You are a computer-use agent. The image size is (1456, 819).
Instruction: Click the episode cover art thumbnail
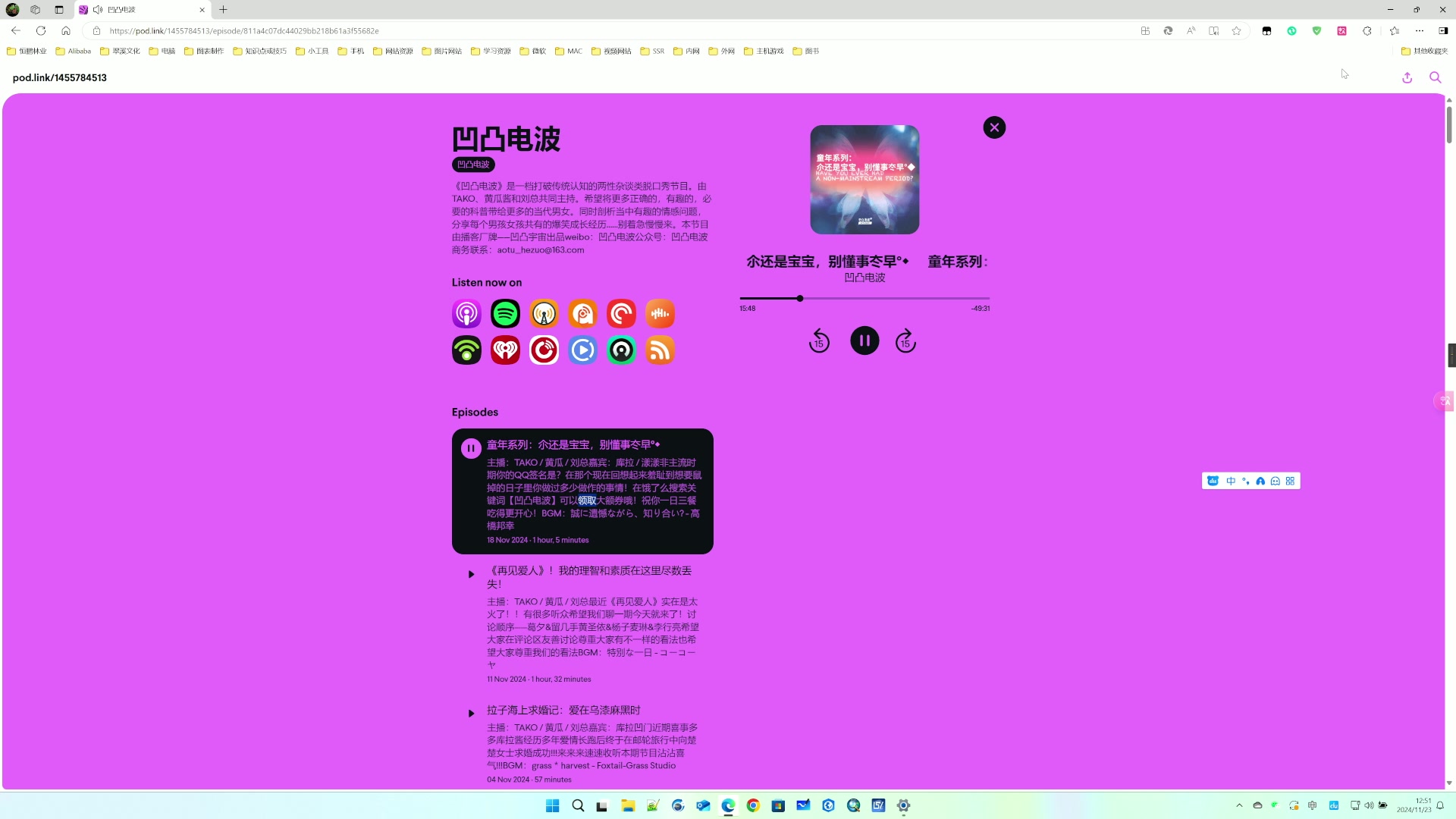tap(864, 180)
